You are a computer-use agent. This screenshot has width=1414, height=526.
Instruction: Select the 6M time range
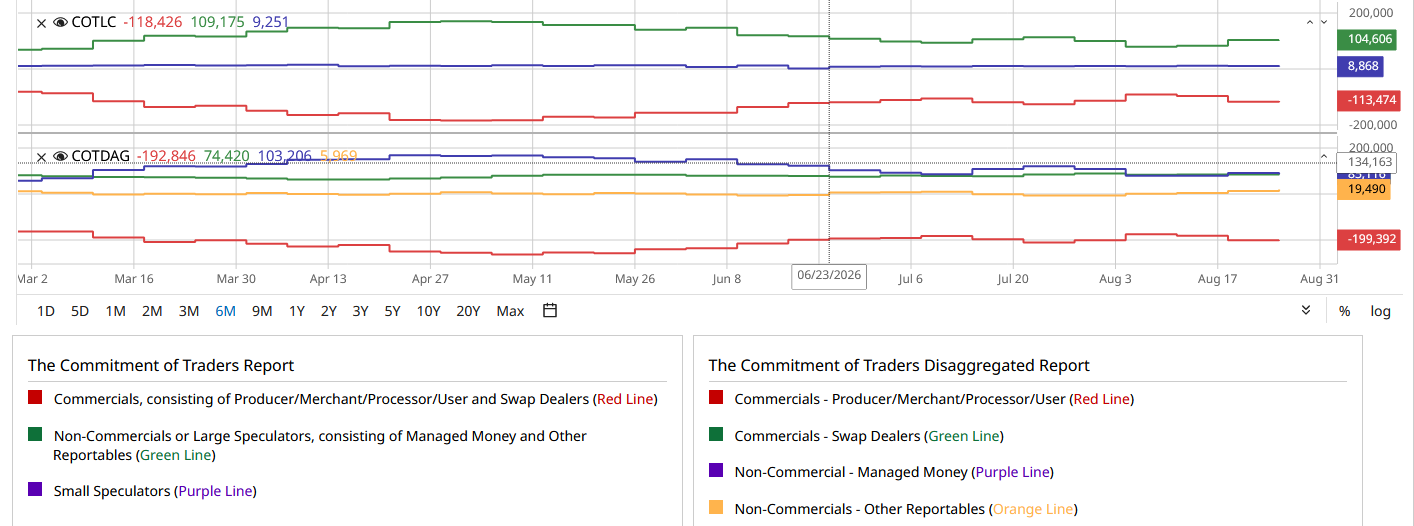click(225, 311)
